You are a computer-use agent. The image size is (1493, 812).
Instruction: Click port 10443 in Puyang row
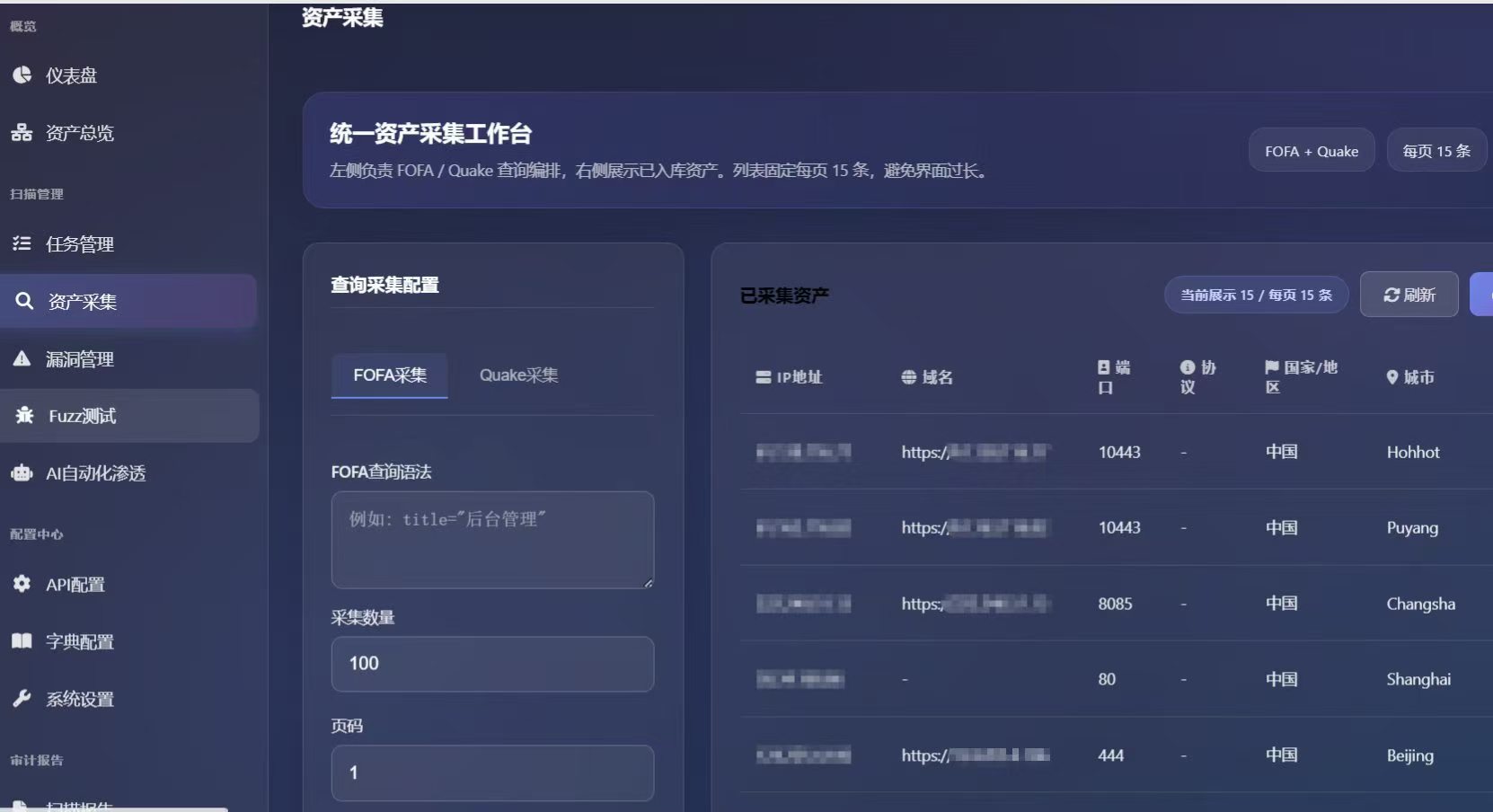tap(1119, 527)
